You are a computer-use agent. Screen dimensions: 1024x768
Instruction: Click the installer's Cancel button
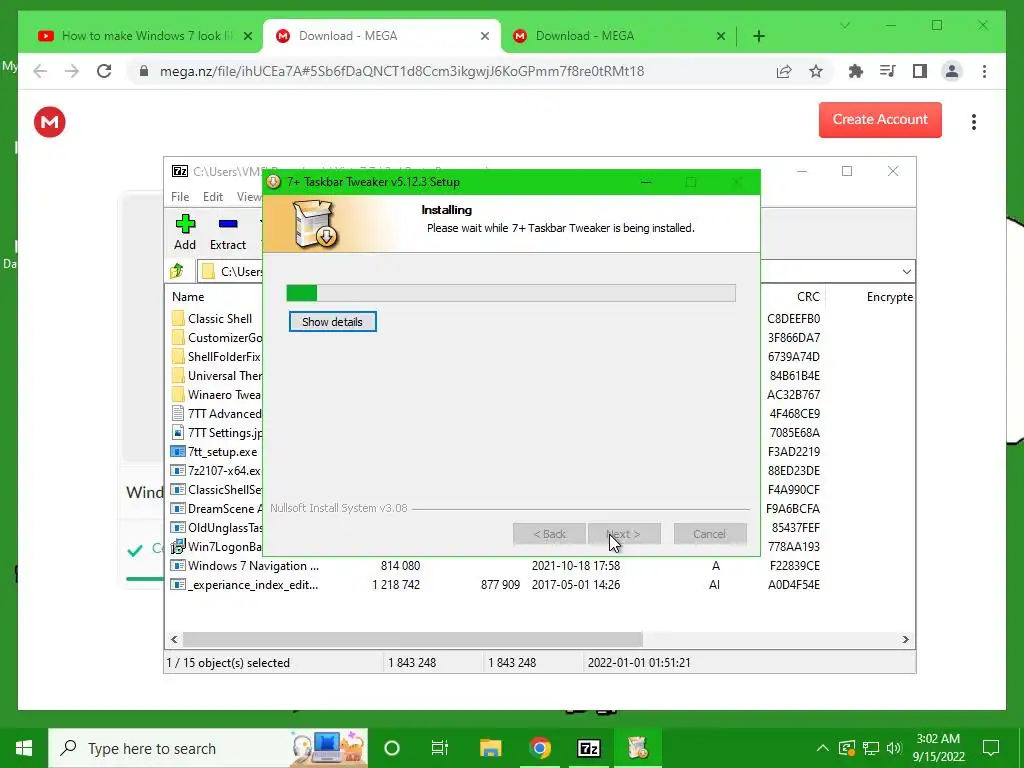click(x=709, y=534)
